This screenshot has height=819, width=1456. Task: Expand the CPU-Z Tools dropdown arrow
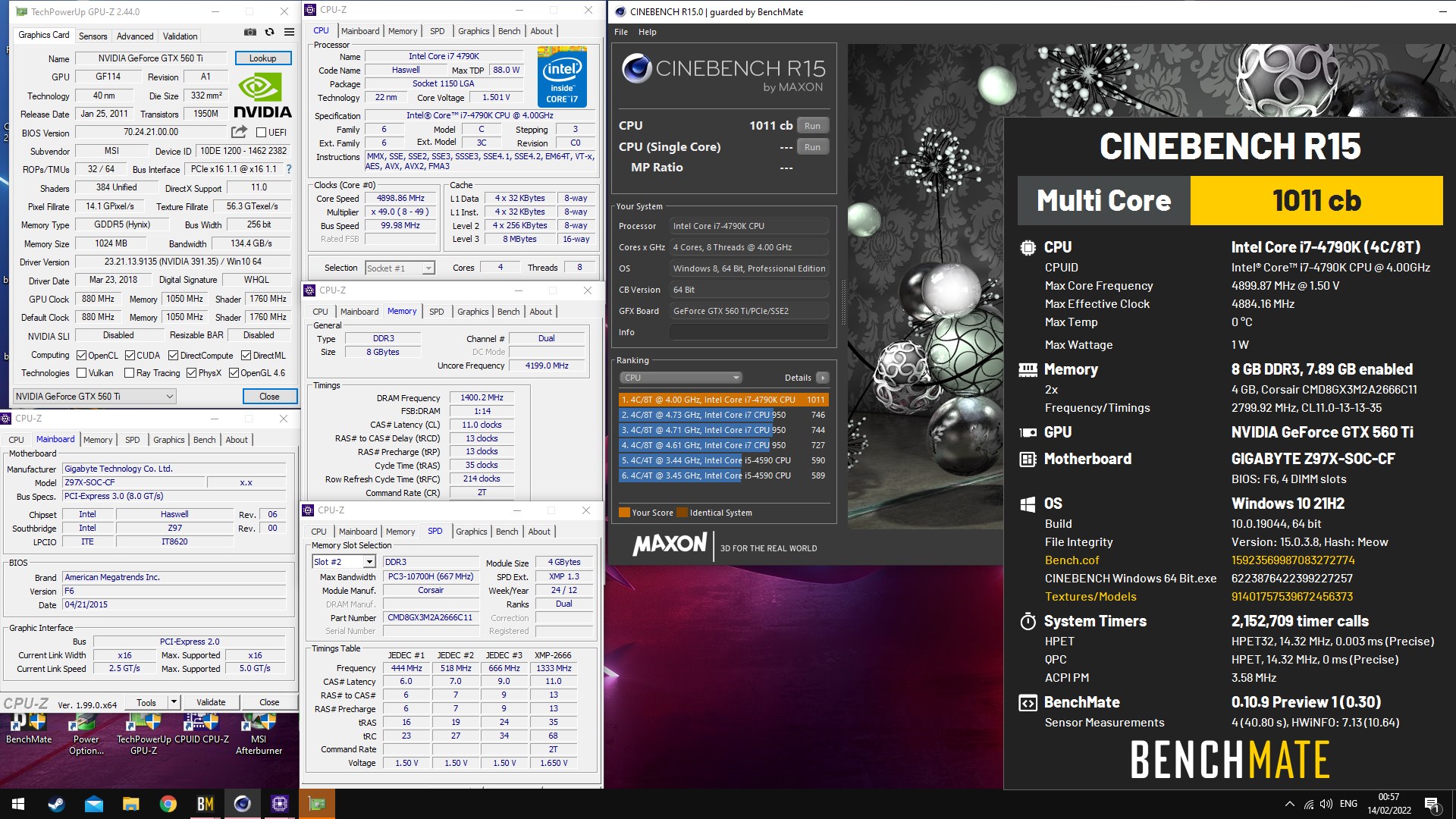pos(174,702)
